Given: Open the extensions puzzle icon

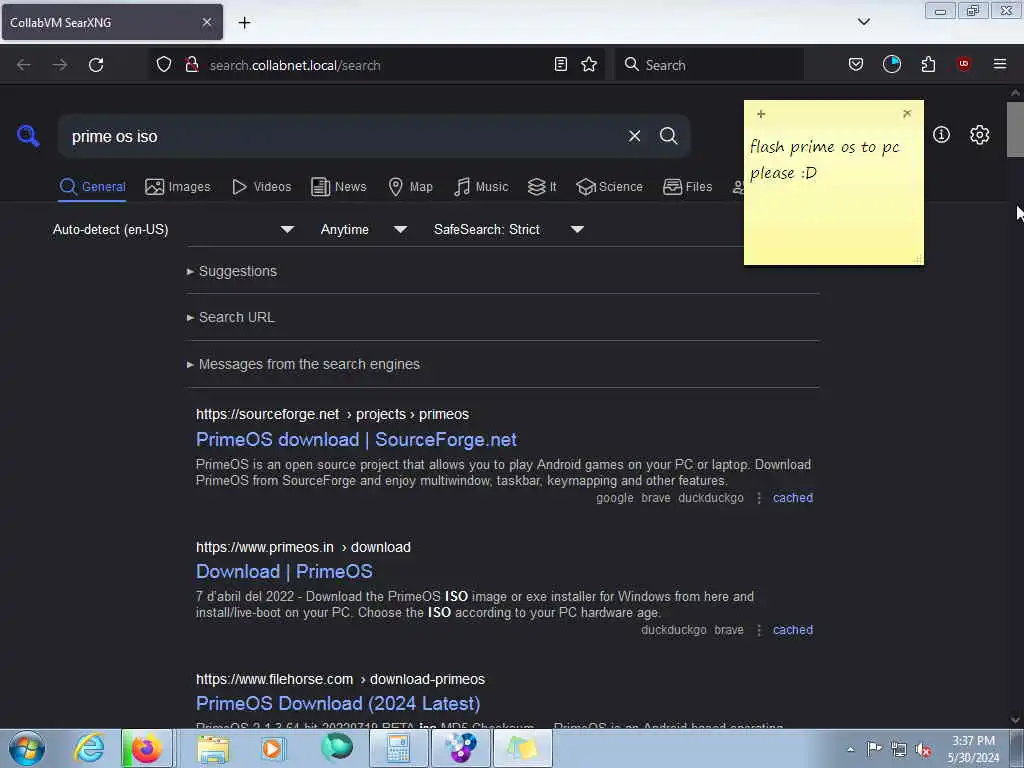Looking at the screenshot, I should point(928,64).
